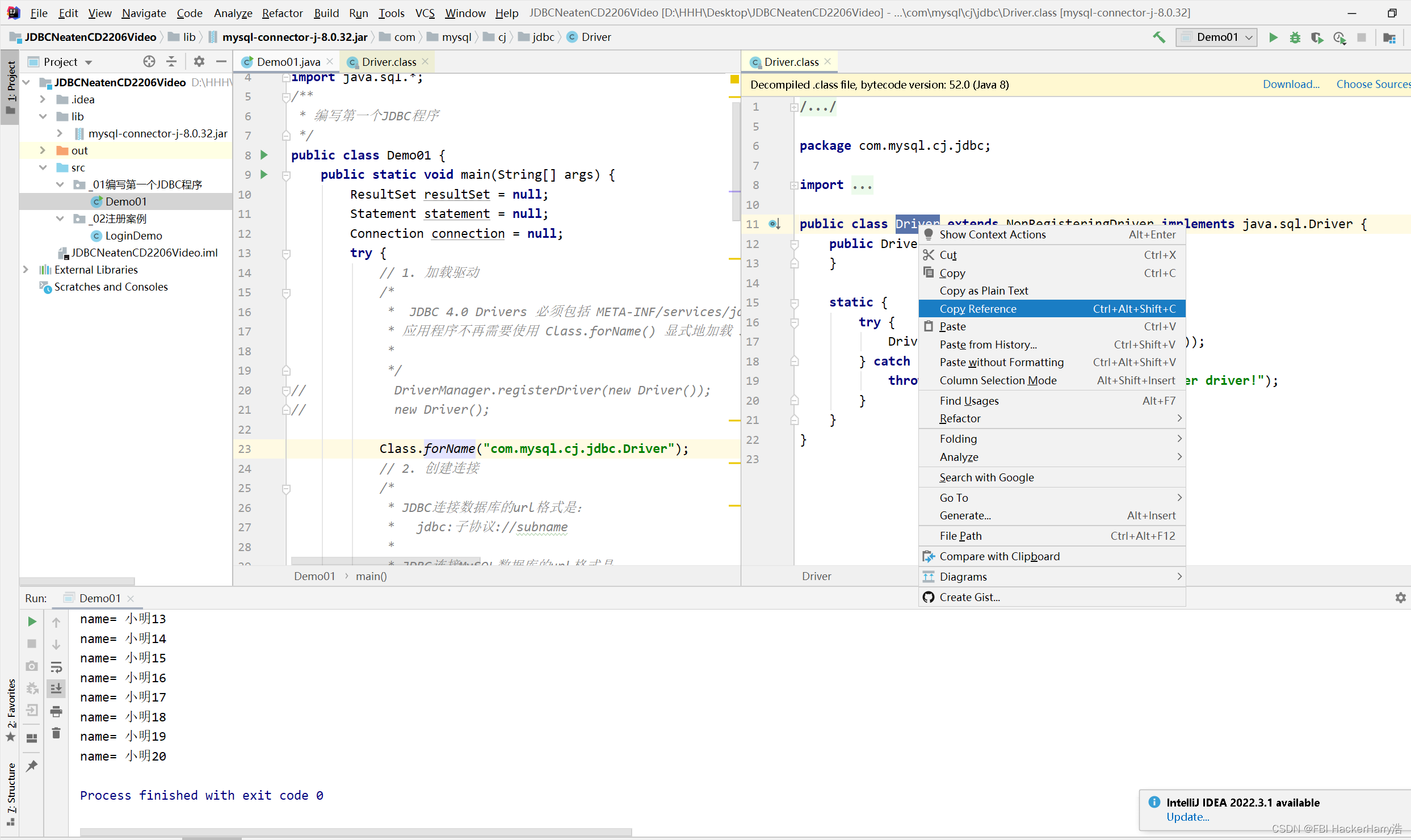Click the stop button in main toolbar
This screenshot has width=1411, height=840.
tap(1361, 37)
